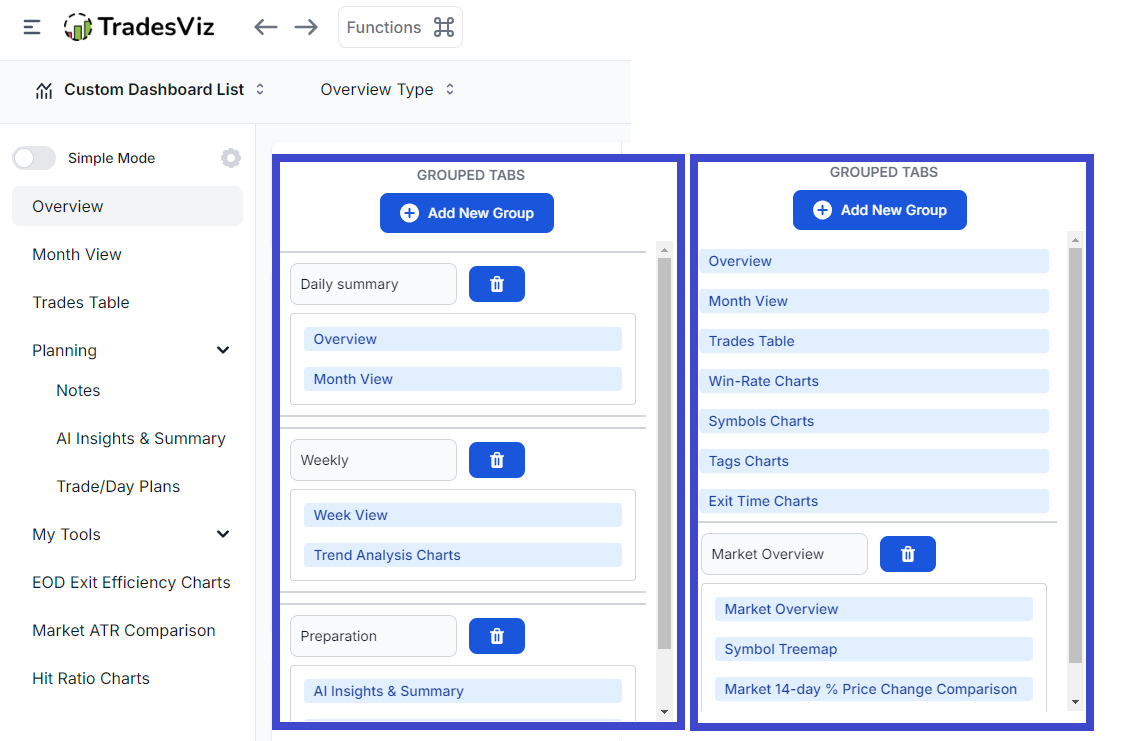
Task: Delete the Daily summary group
Action: tap(496, 284)
